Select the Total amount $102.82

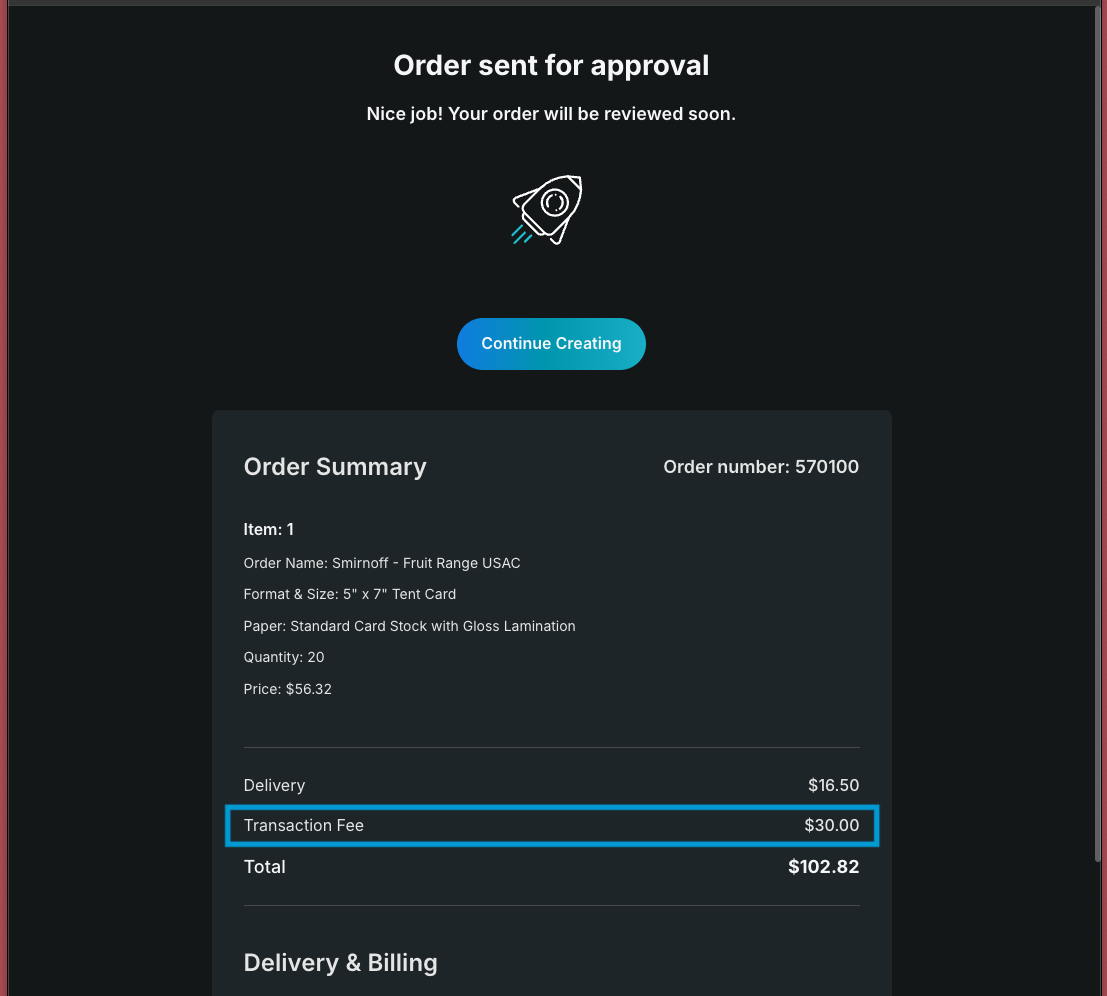[x=823, y=866]
